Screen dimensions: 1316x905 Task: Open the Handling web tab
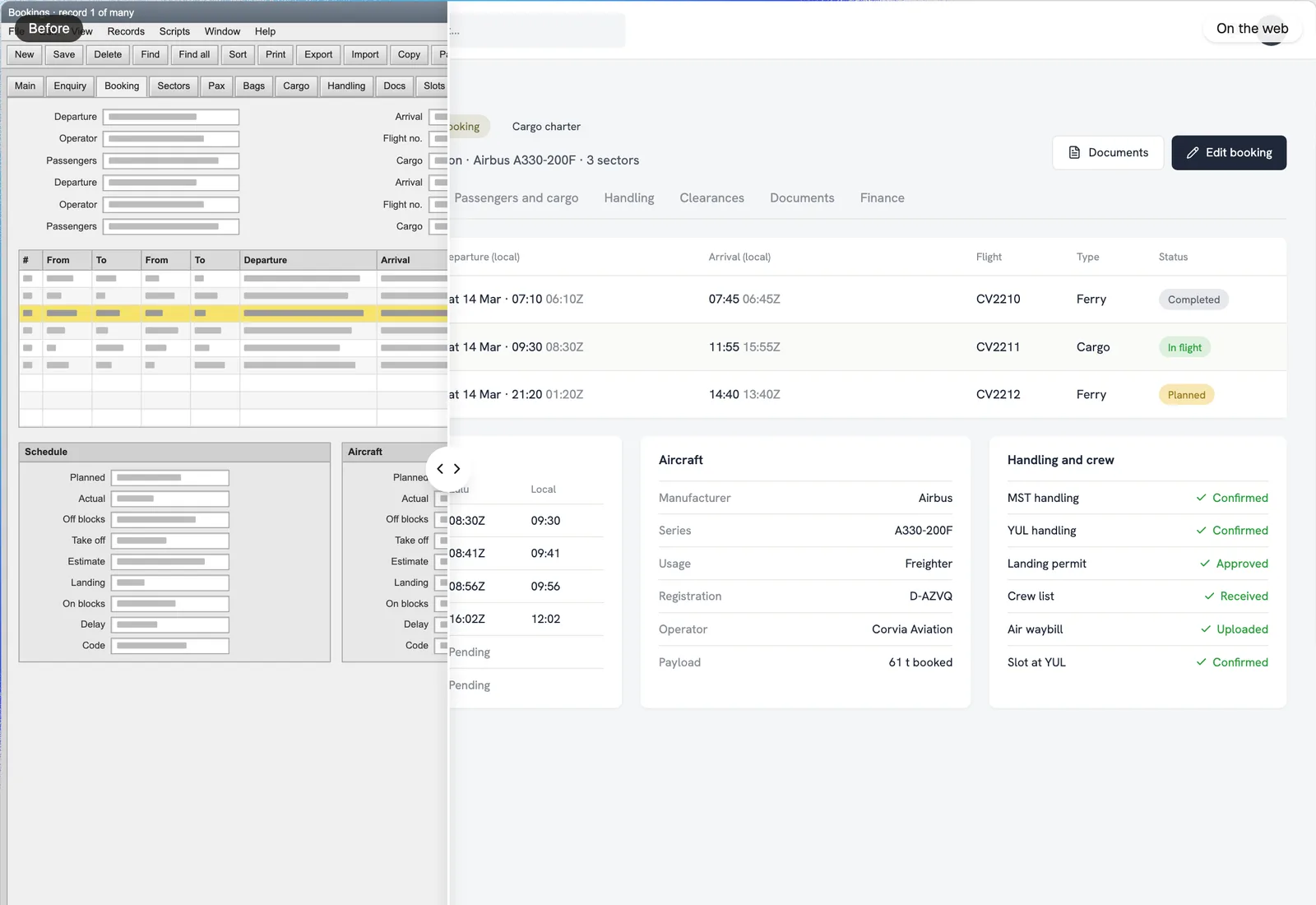coord(629,198)
